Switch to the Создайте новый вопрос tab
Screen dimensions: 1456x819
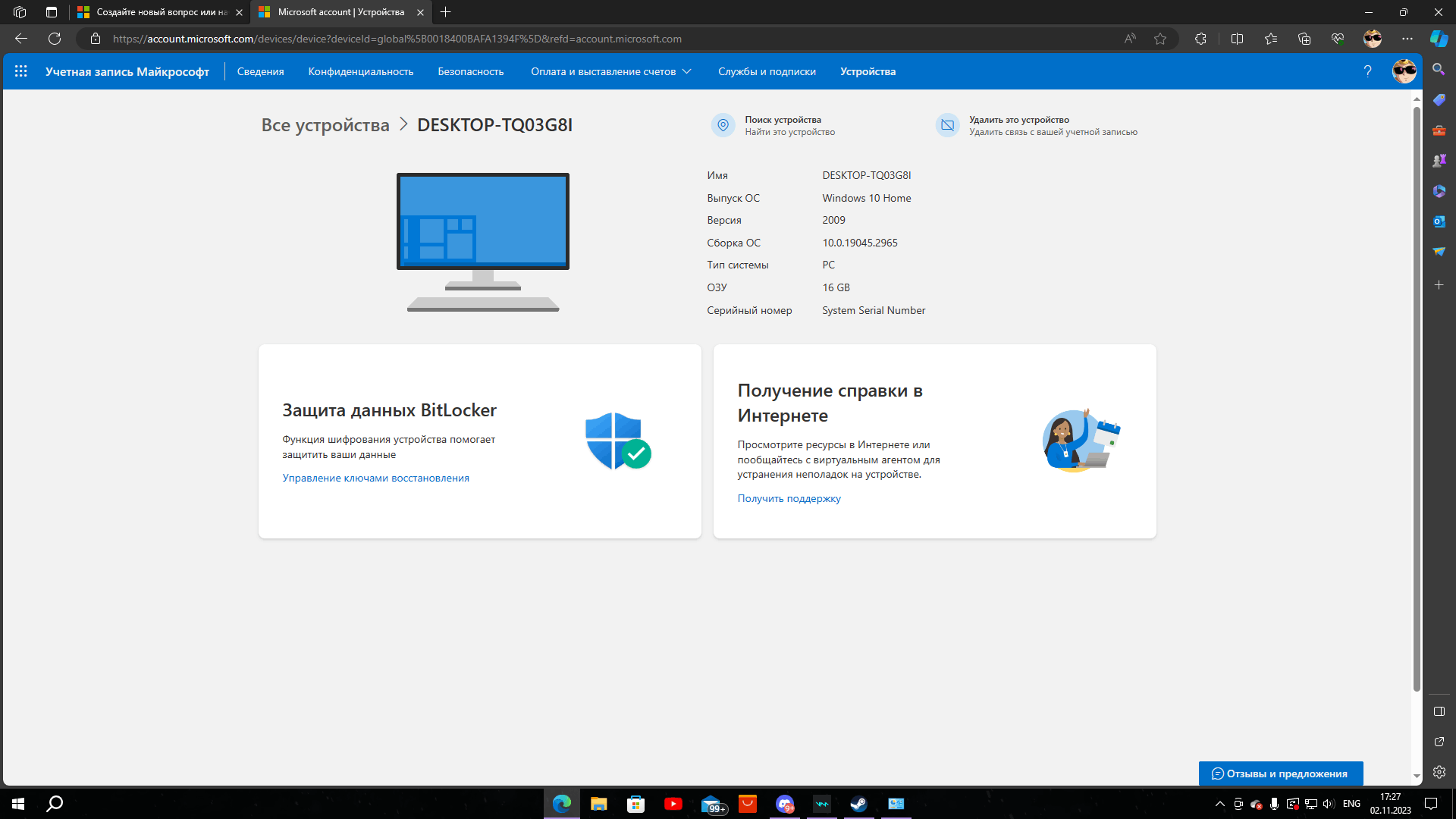click(159, 12)
